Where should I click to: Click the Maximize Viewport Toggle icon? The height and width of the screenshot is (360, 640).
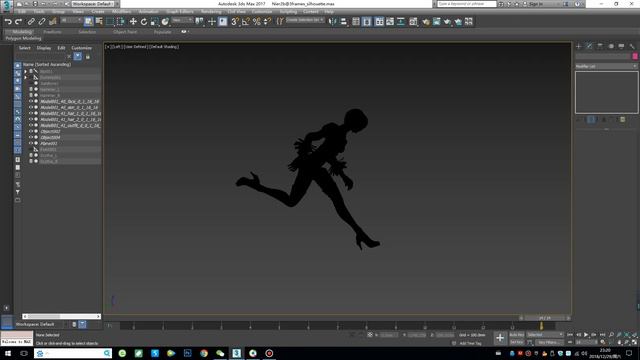[x=634, y=342]
